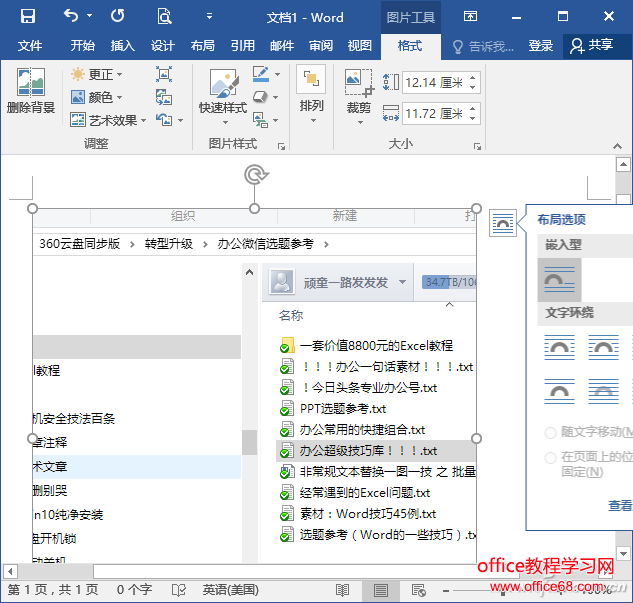Expand the Arrange (排列) menu

coord(311,90)
